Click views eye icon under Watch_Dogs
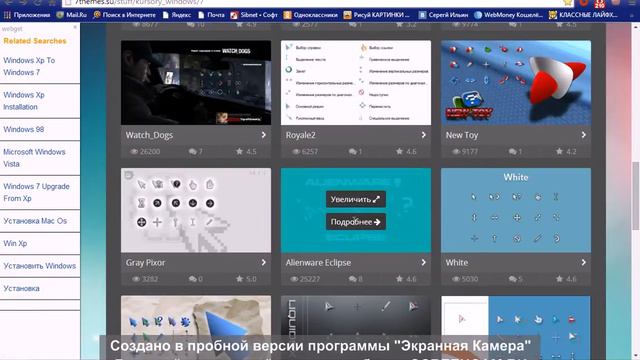 (x=134, y=151)
